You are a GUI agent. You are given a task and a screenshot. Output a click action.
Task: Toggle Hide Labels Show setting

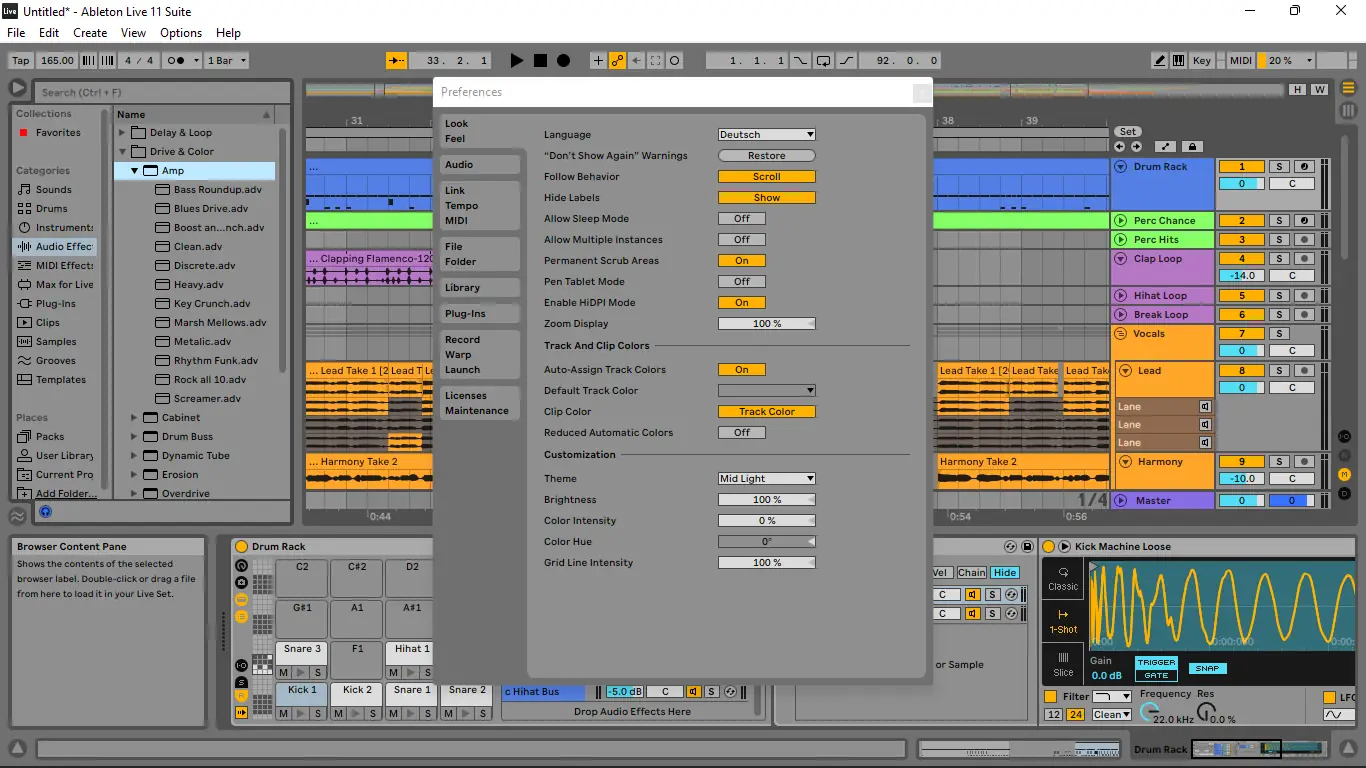(767, 198)
